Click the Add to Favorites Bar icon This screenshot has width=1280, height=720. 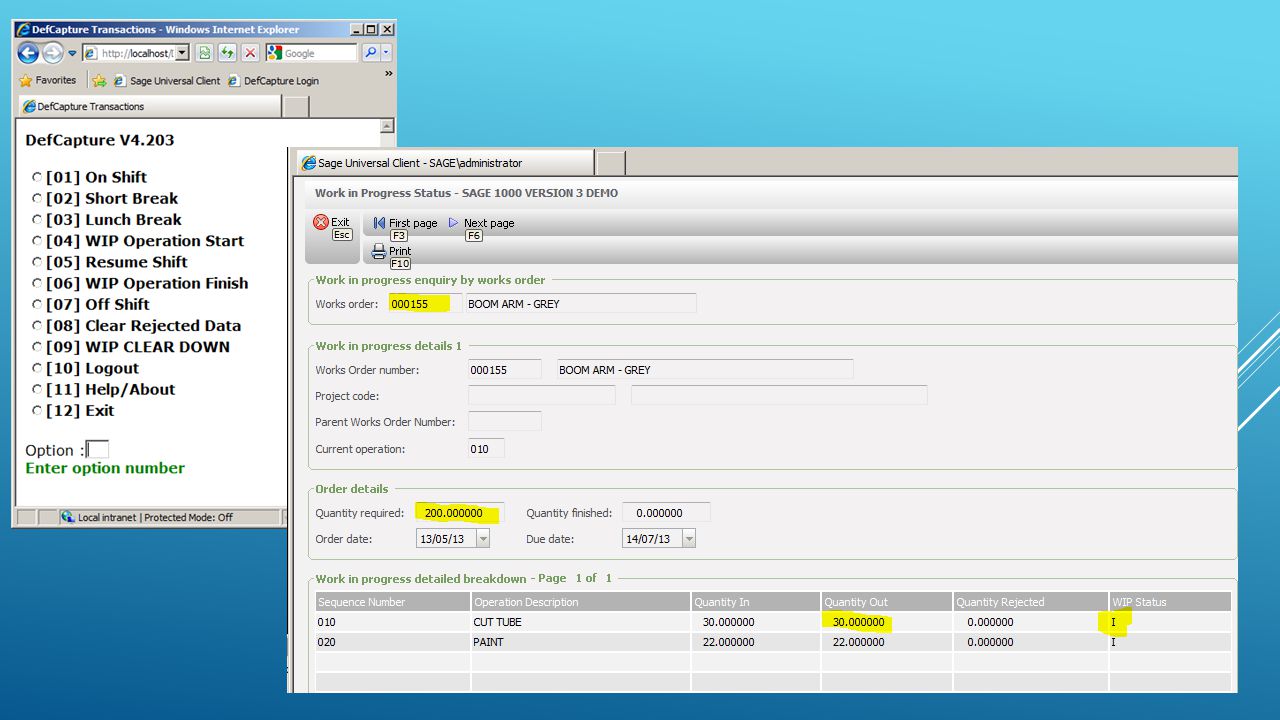(x=99, y=81)
